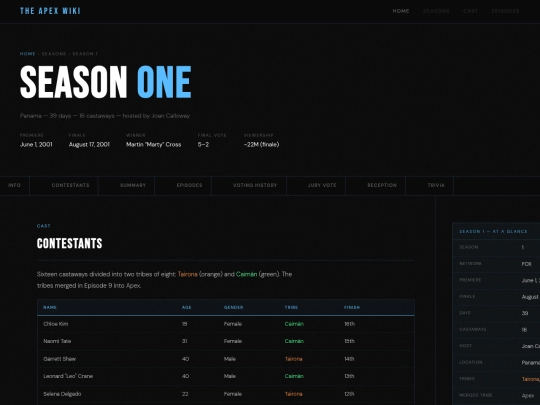Switch to the Episodes tab

point(189,185)
